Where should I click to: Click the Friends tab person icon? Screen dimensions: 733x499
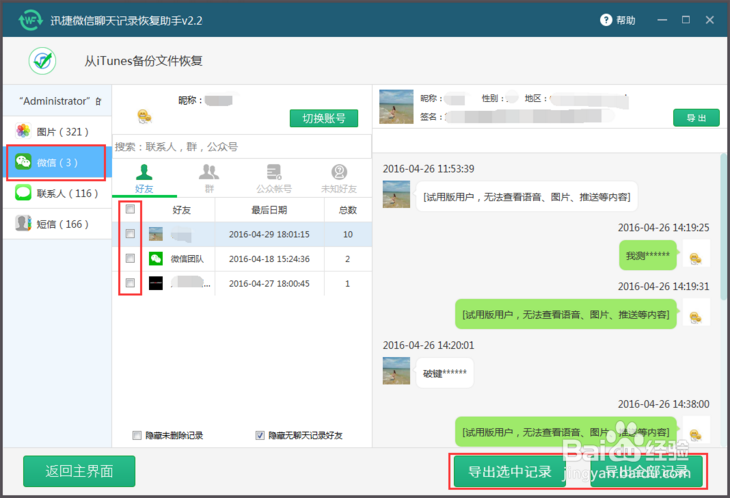coord(144,172)
